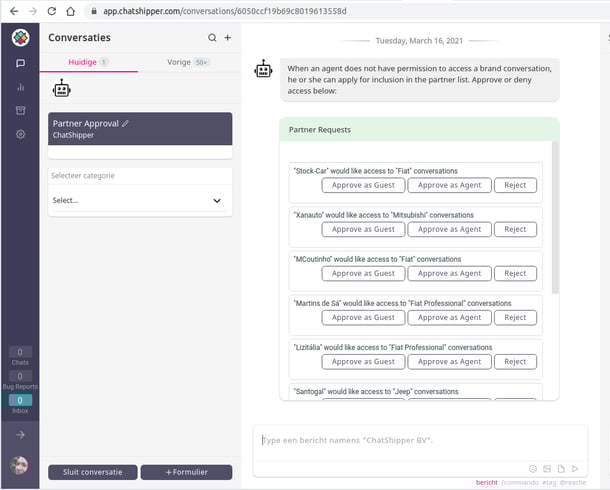This screenshot has width=610, height=490.
Task: Attach a file via document icon
Action: click(561, 469)
